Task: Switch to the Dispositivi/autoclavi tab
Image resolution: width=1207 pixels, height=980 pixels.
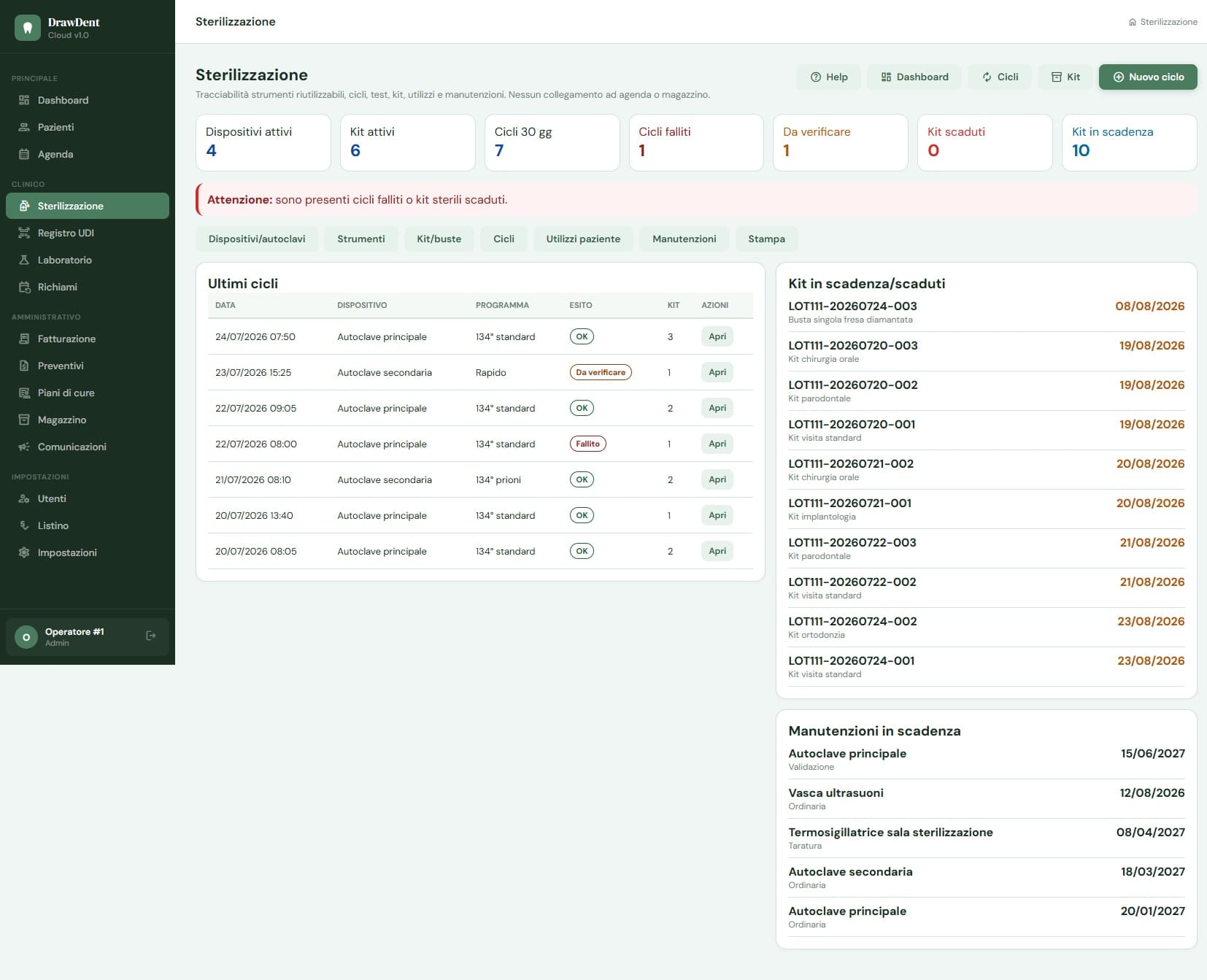Action: (x=257, y=239)
